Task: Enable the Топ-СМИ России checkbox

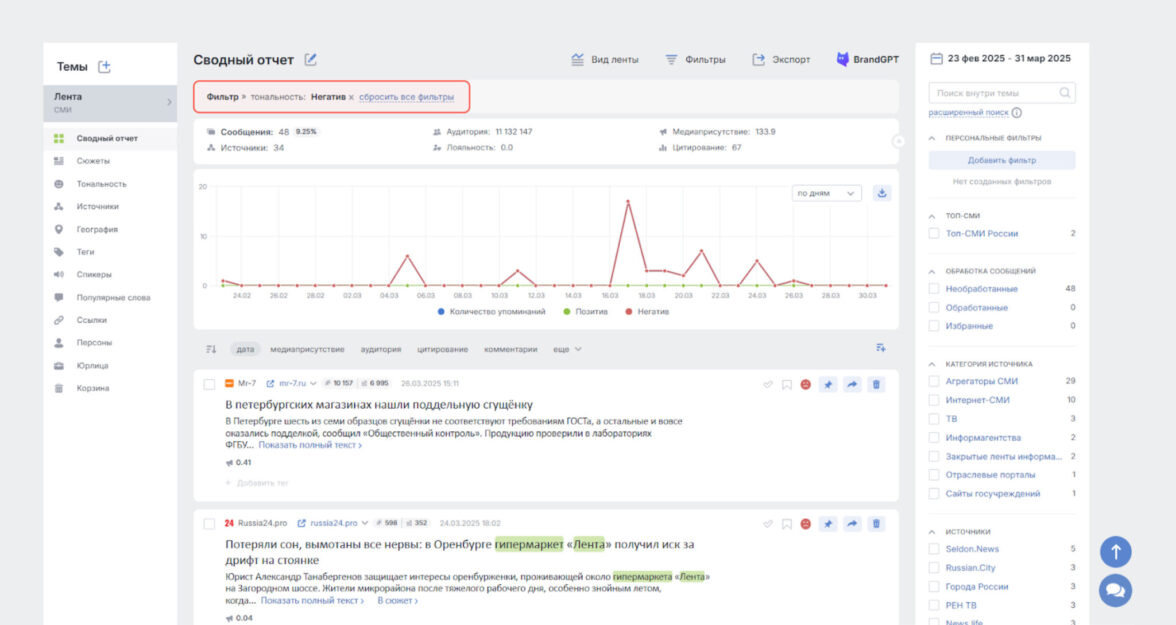Action: (x=934, y=233)
